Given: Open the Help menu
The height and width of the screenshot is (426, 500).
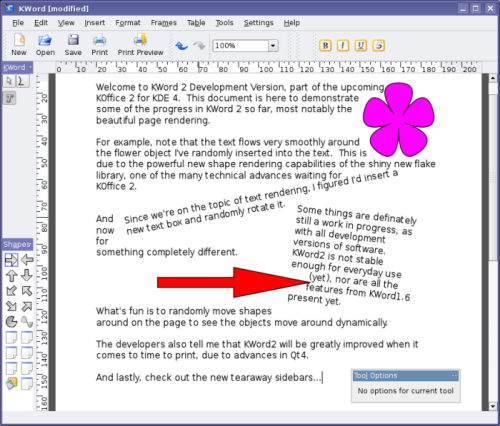Looking at the screenshot, I should click(x=292, y=23).
